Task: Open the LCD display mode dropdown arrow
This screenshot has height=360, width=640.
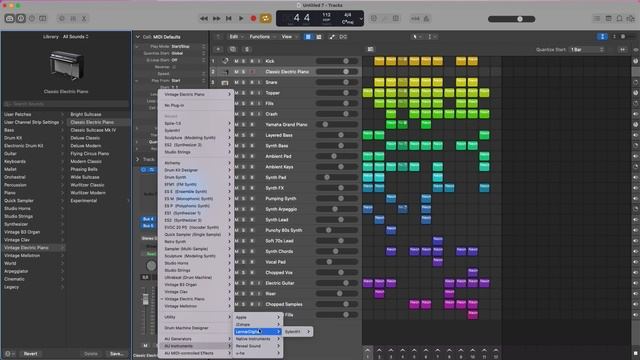Action: [361, 19]
